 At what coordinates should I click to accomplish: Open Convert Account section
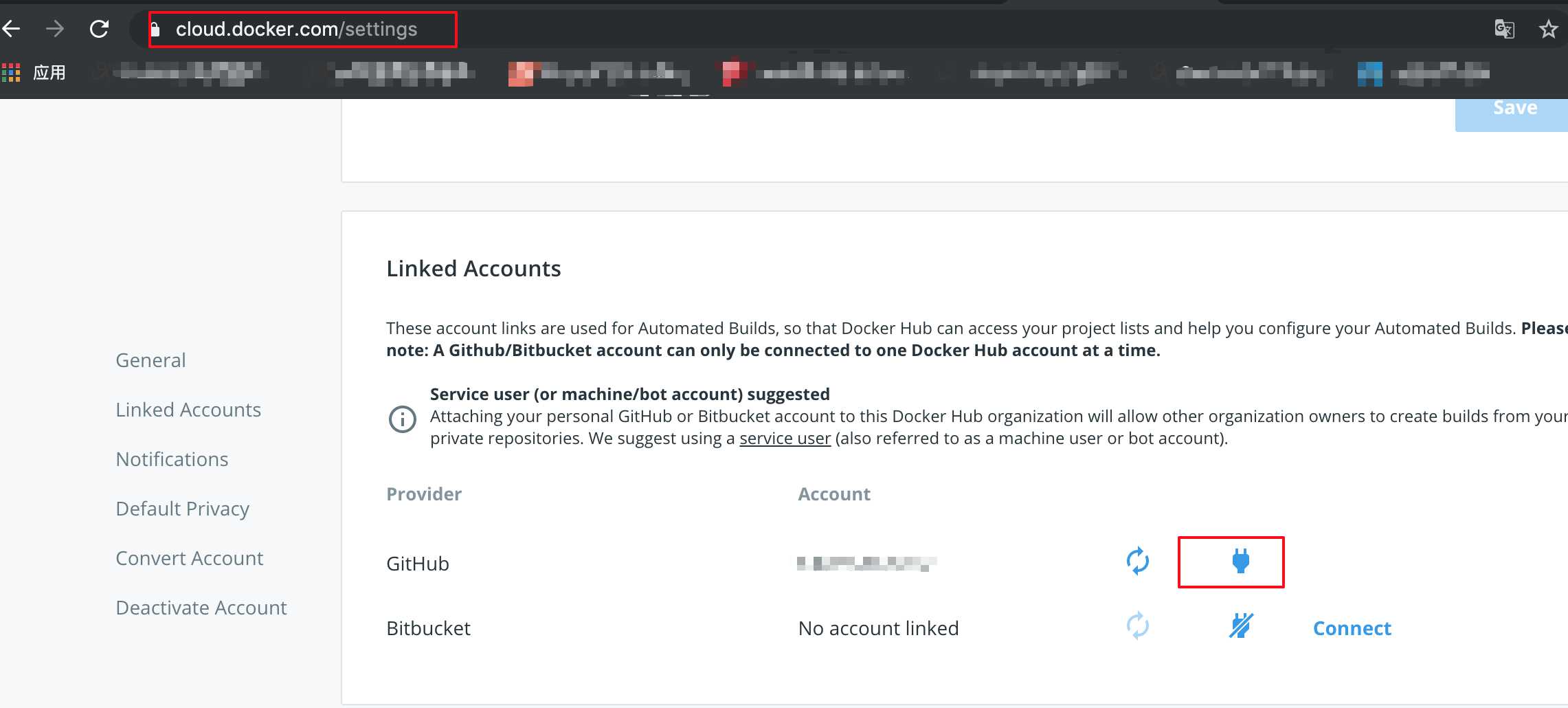tap(189, 558)
